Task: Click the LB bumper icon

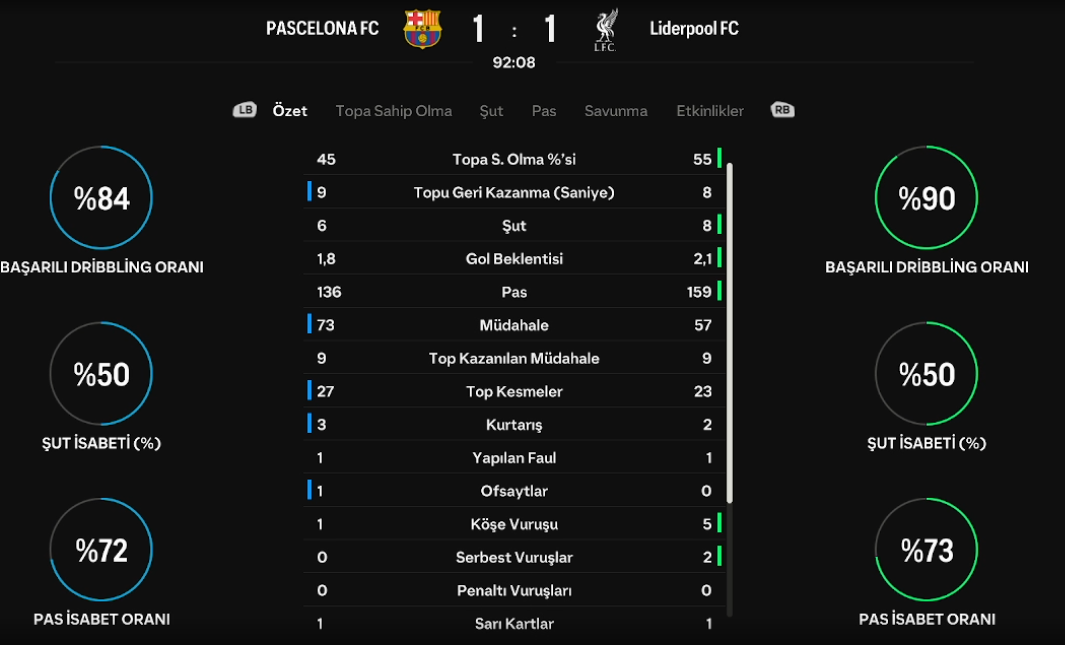Action: point(245,110)
